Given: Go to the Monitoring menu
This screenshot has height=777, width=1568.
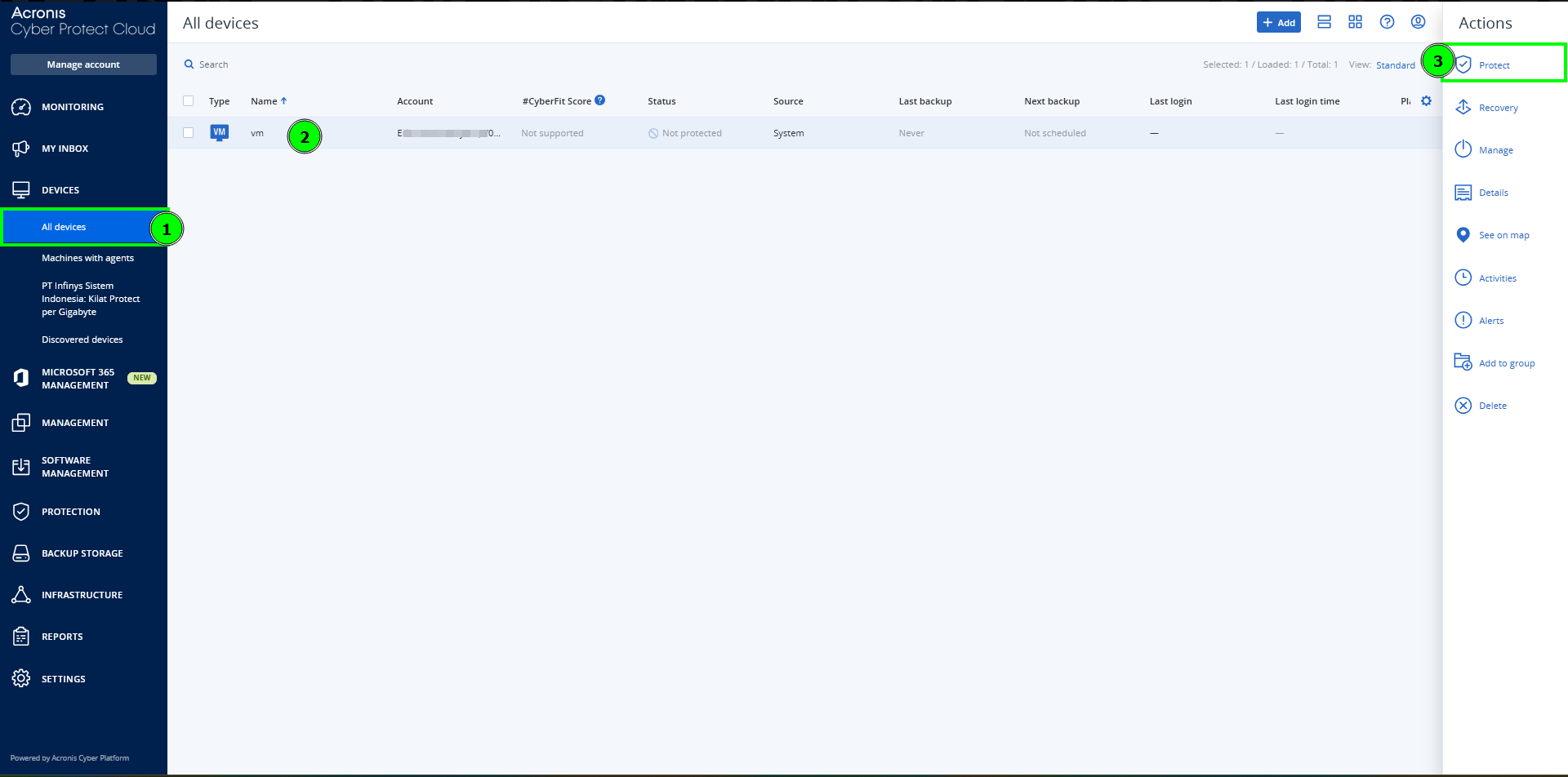Looking at the screenshot, I should click(x=72, y=107).
